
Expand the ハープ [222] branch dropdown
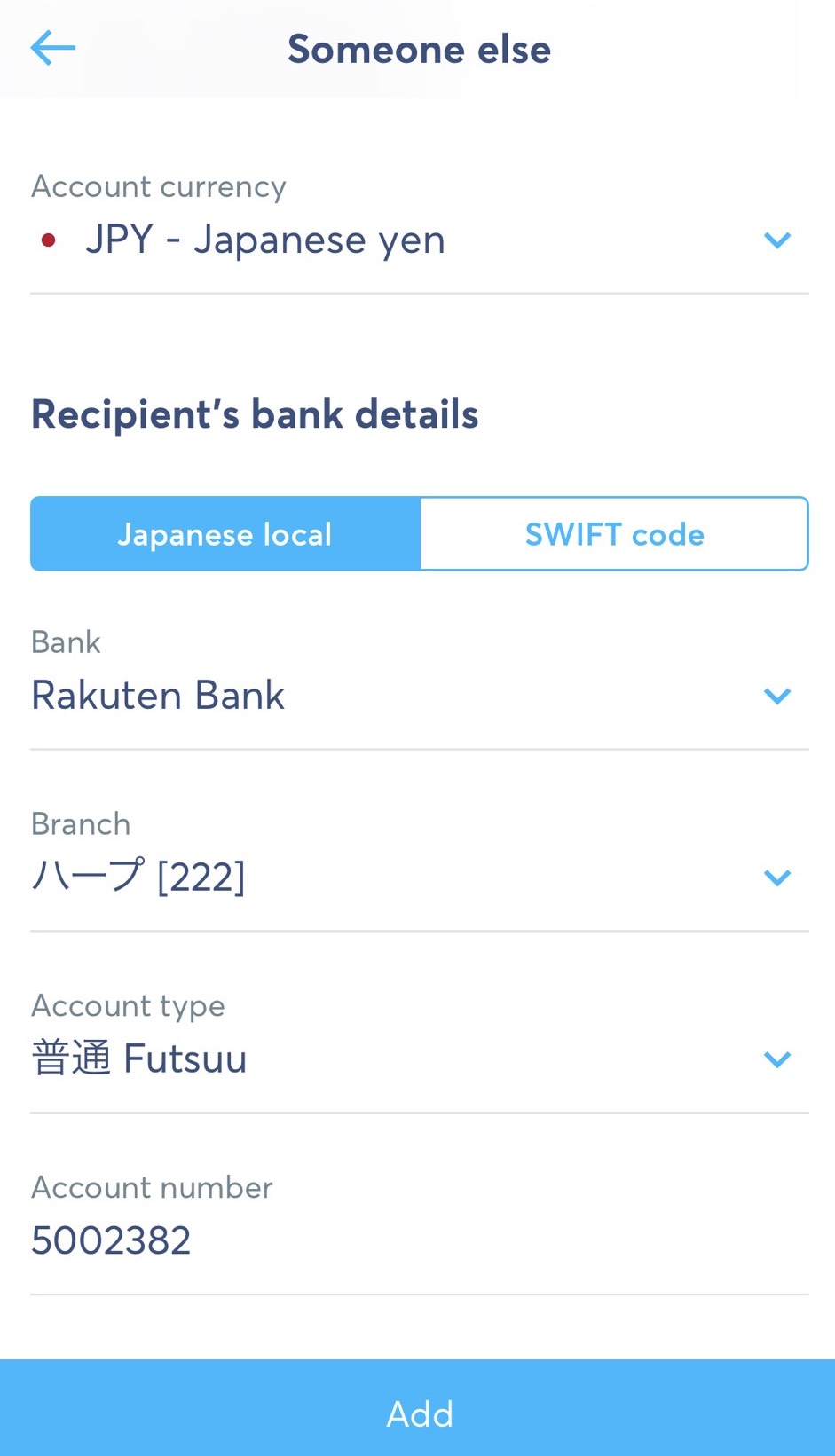point(139,878)
